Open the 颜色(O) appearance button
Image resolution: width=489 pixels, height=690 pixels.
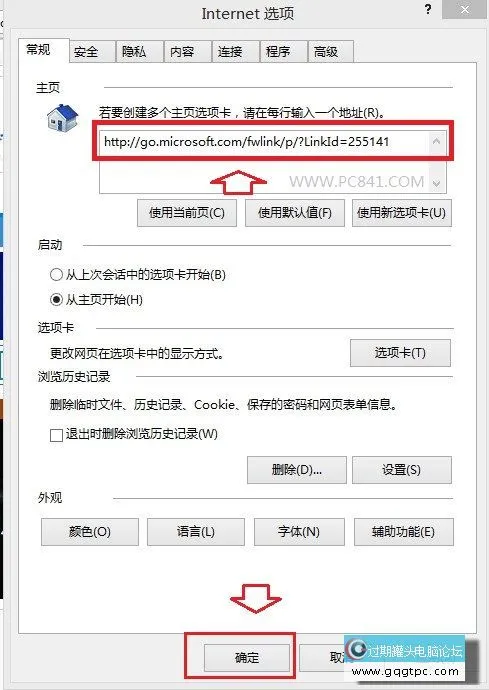click(x=90, y=532)
